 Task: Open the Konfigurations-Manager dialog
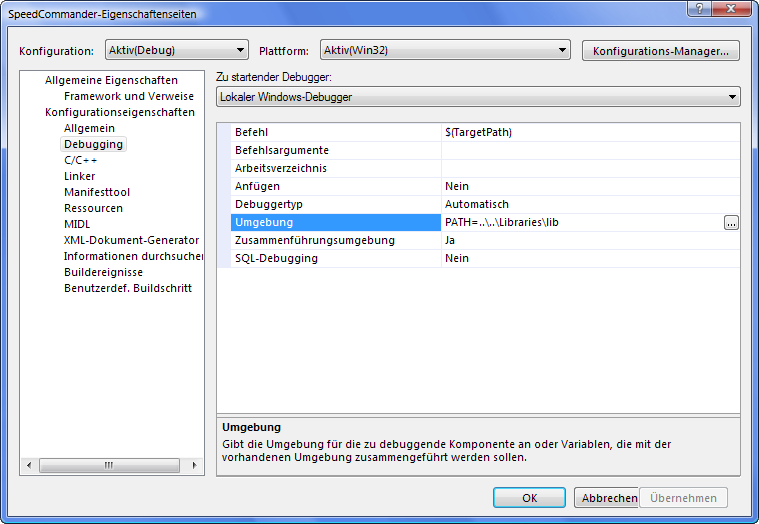(661, 51)
